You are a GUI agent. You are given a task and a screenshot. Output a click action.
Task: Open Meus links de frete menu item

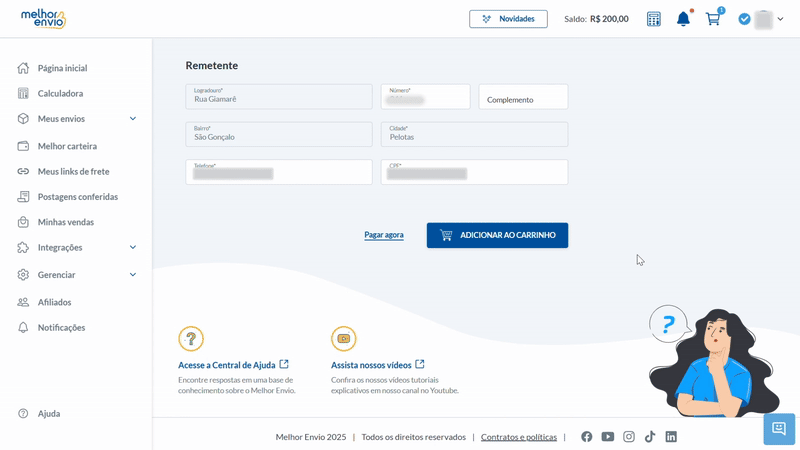[73, 171]
